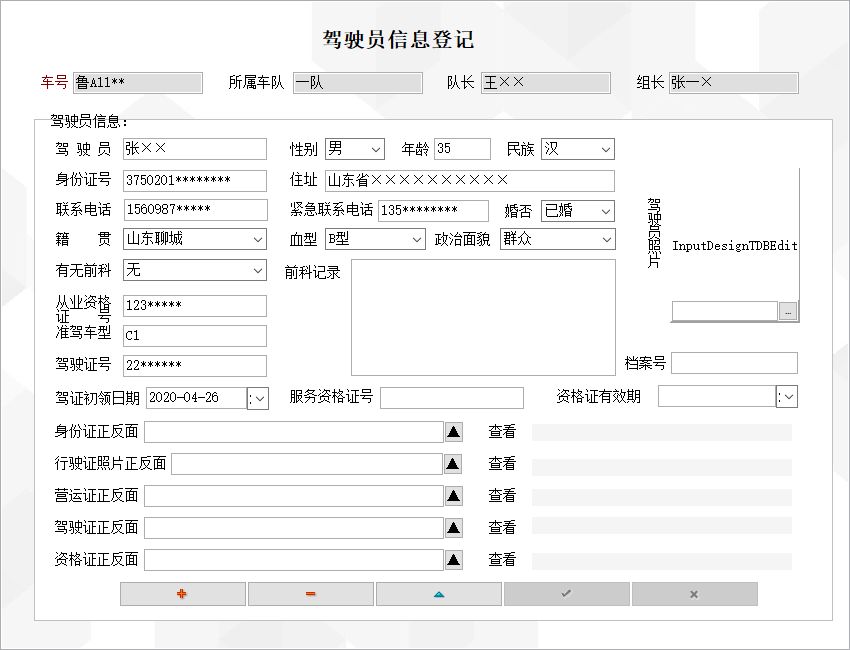Viewport: 850px width, 650px height.
Task: Click the 驾驶证正反面 file path field
Action: pyautogui.click(x=294, y=528)
